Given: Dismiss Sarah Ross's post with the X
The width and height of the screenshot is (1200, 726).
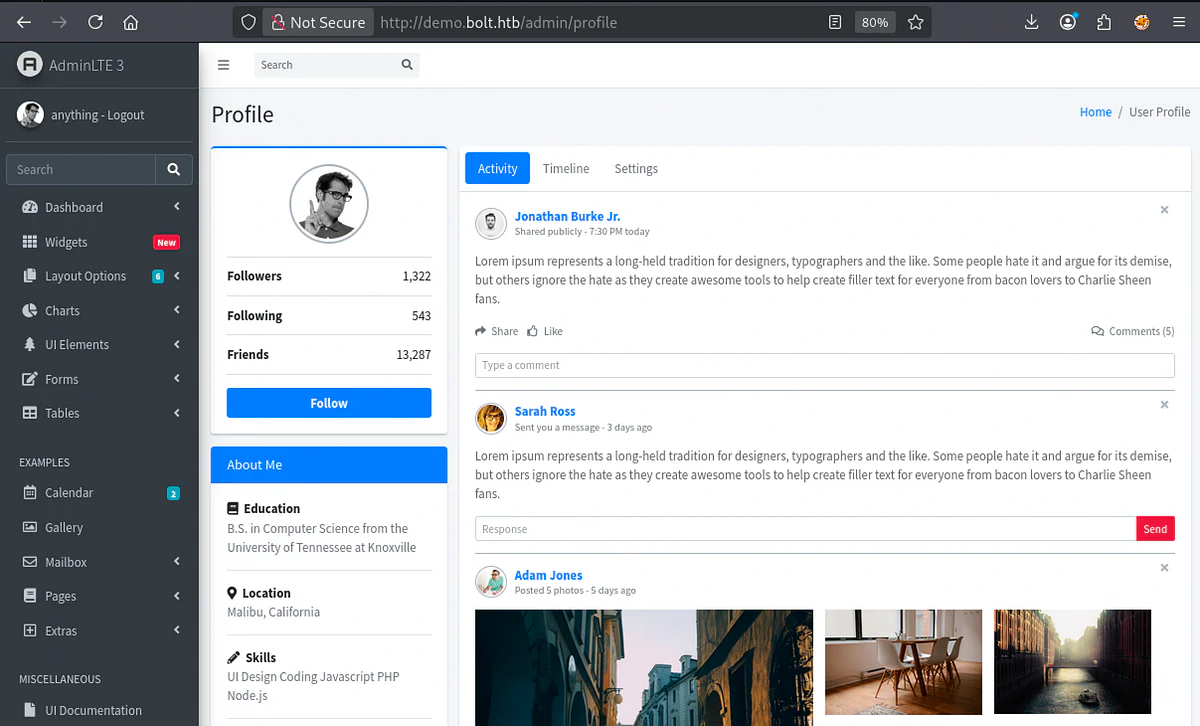Looking at the screenshot, I should [1164, 405].
